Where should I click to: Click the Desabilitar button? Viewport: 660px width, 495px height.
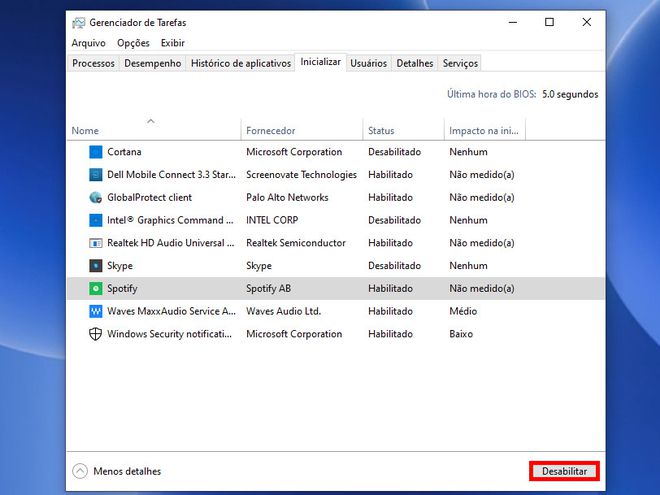coord(564,471)
